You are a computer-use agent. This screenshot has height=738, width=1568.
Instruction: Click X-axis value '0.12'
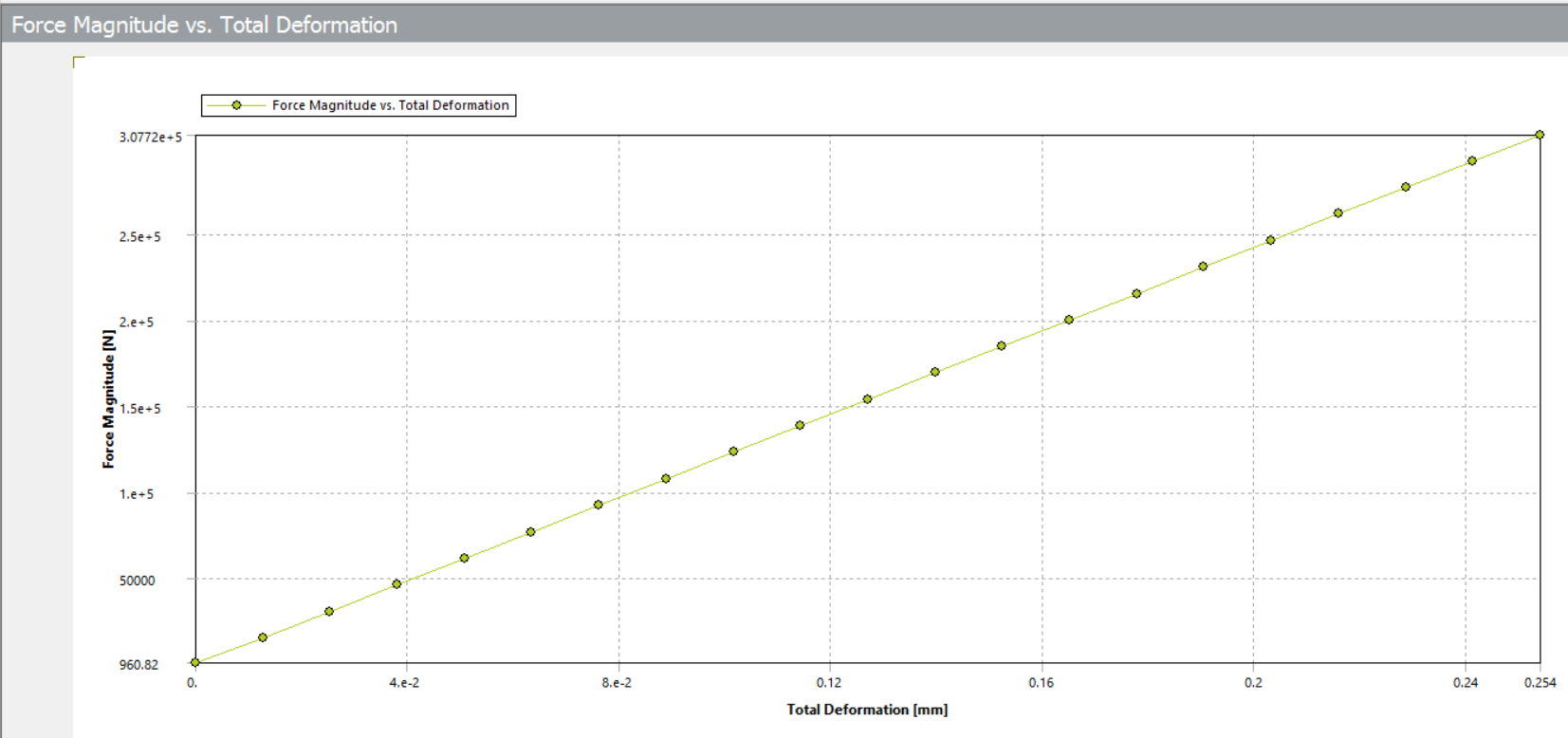[x=829, y=683]
